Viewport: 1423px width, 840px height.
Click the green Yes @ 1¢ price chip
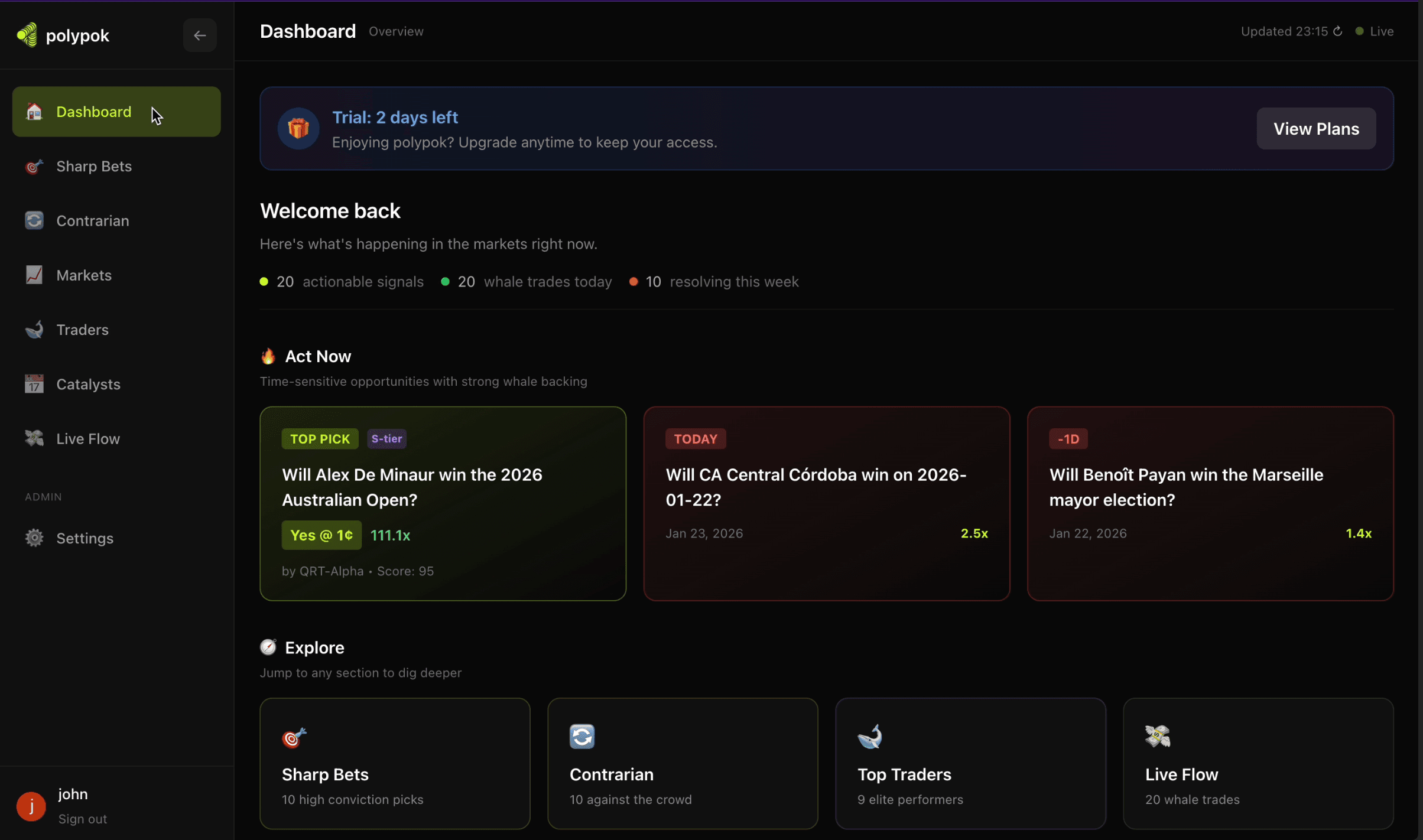coord(321,535)
